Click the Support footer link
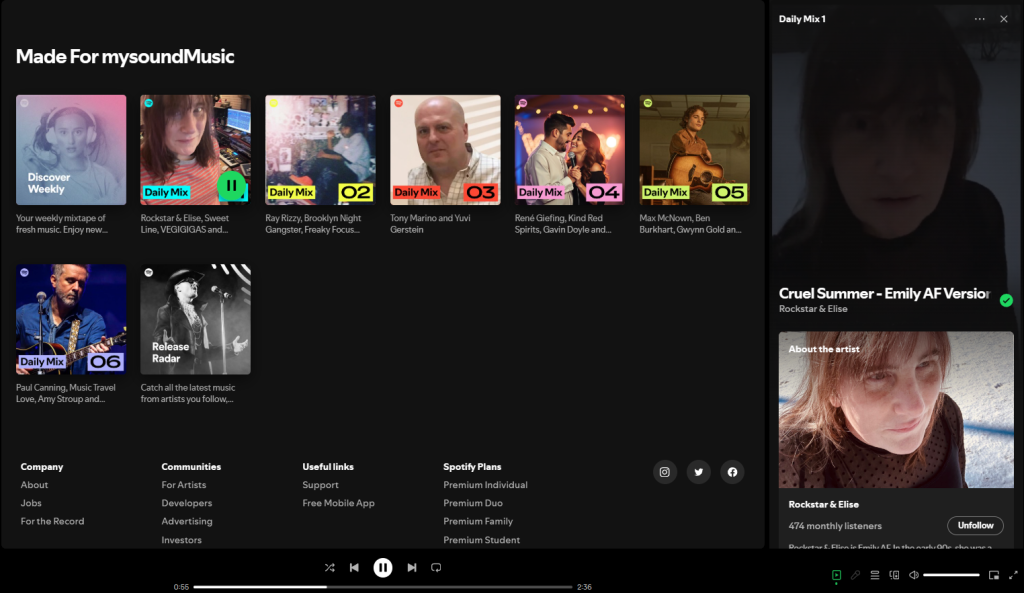 pyautogui.click(x=321, y=485)
